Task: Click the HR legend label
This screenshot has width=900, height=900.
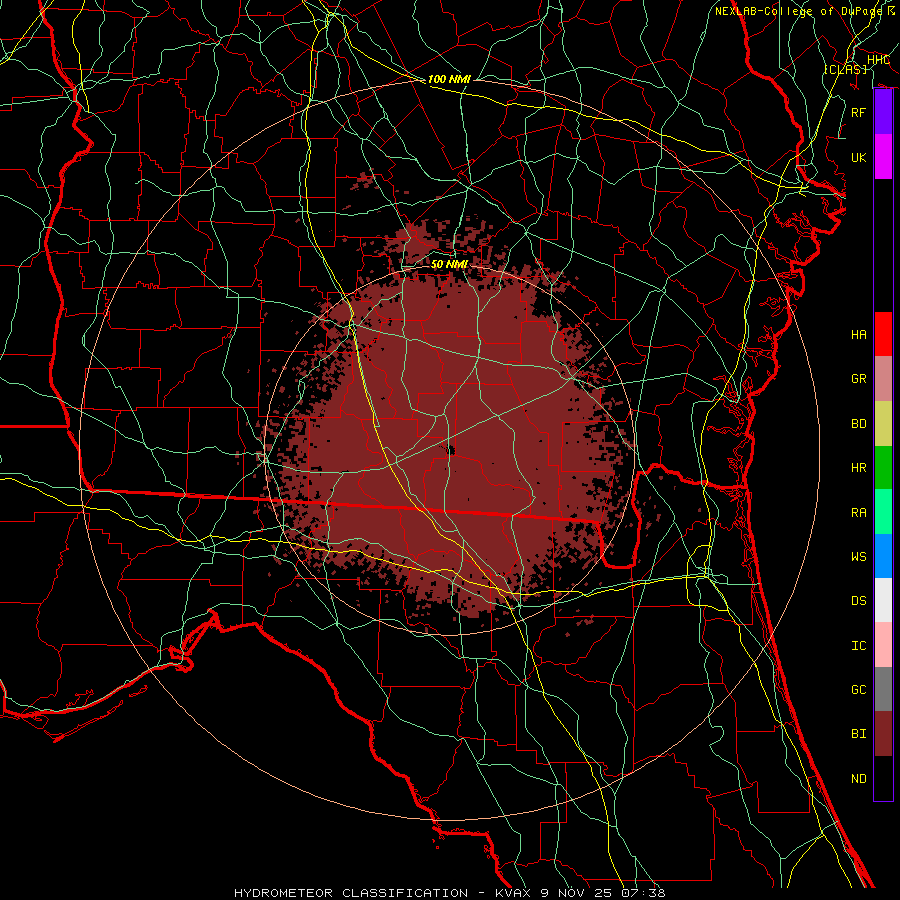Action: [x=859, y=468]
